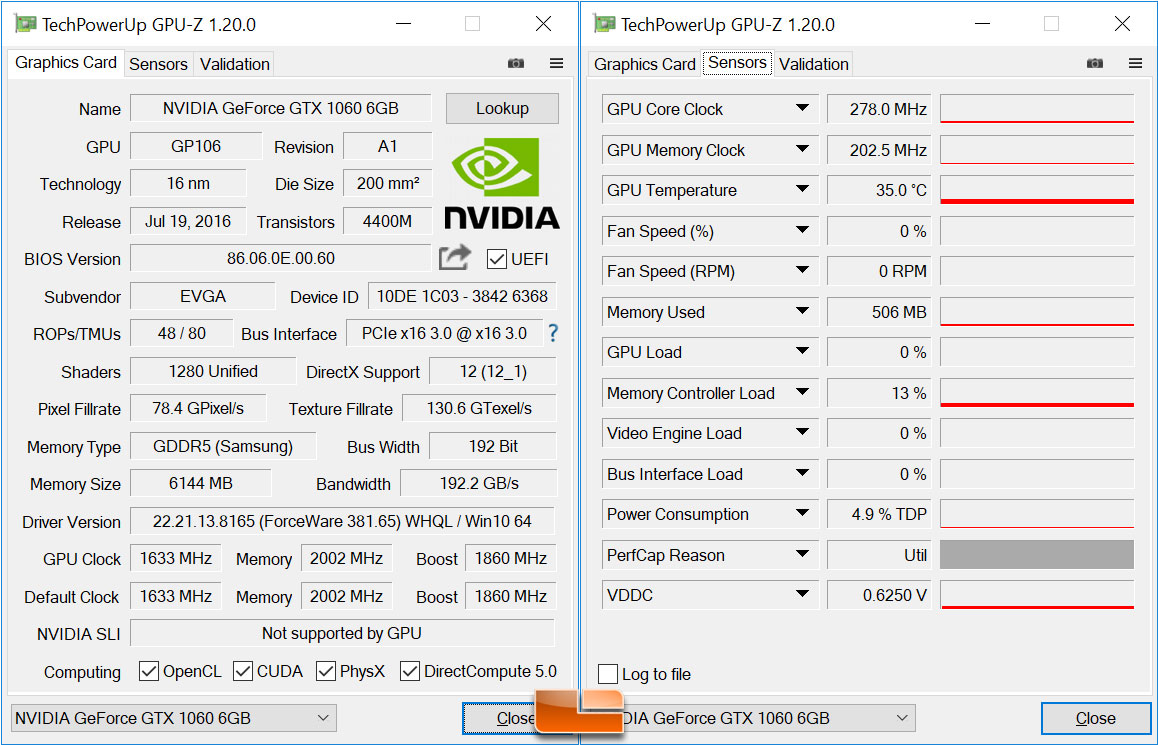Image resolution: width=1158 pixels, height=745 pixels.
Task: Open the GPU Temperature sensor dropdown
Action: 802,190
